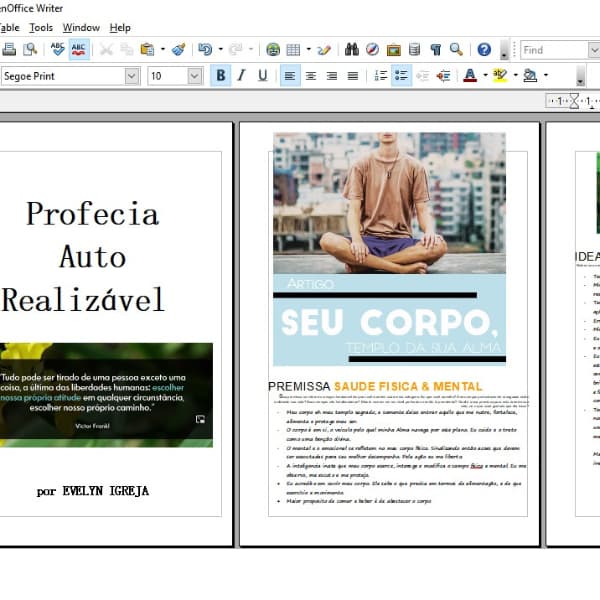600x600 pixels.
Task: Click the Decrease Indent icon
Action: [422, 75]
